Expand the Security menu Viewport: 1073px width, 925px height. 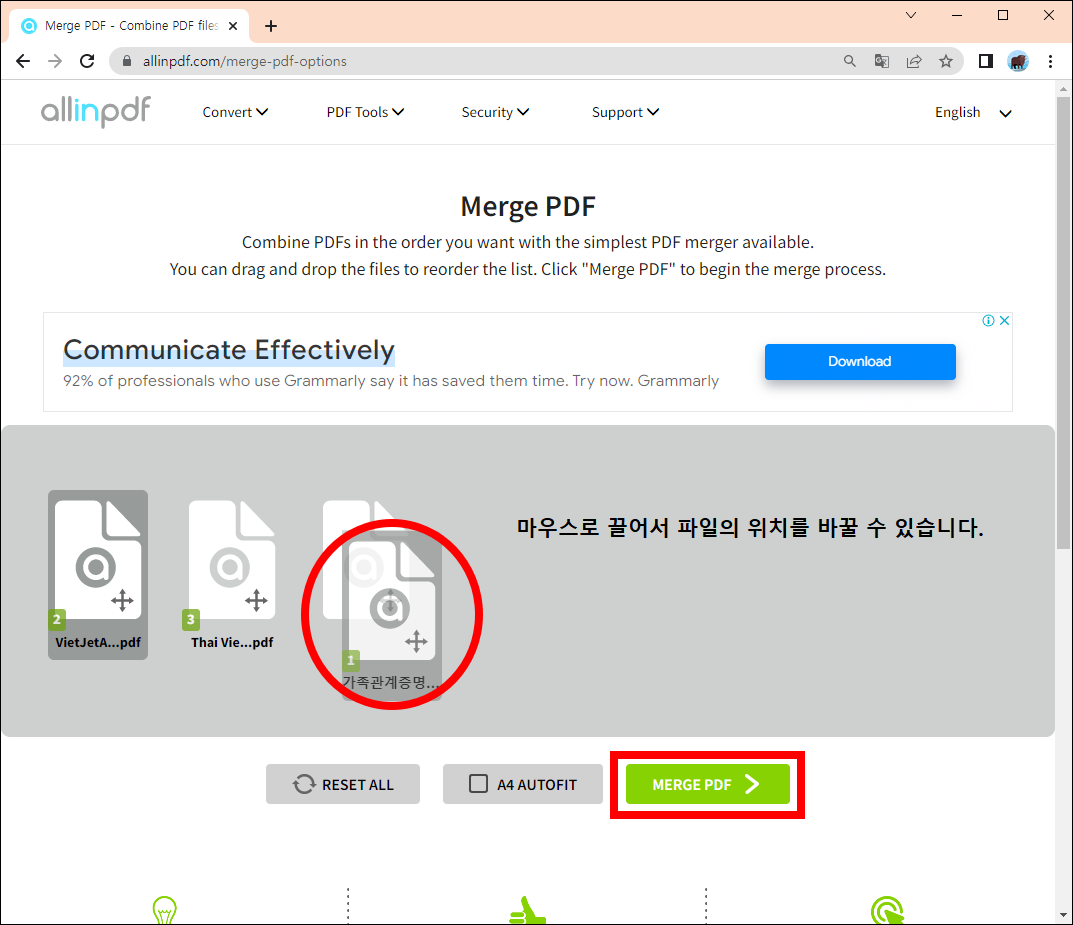coord(495,112)
